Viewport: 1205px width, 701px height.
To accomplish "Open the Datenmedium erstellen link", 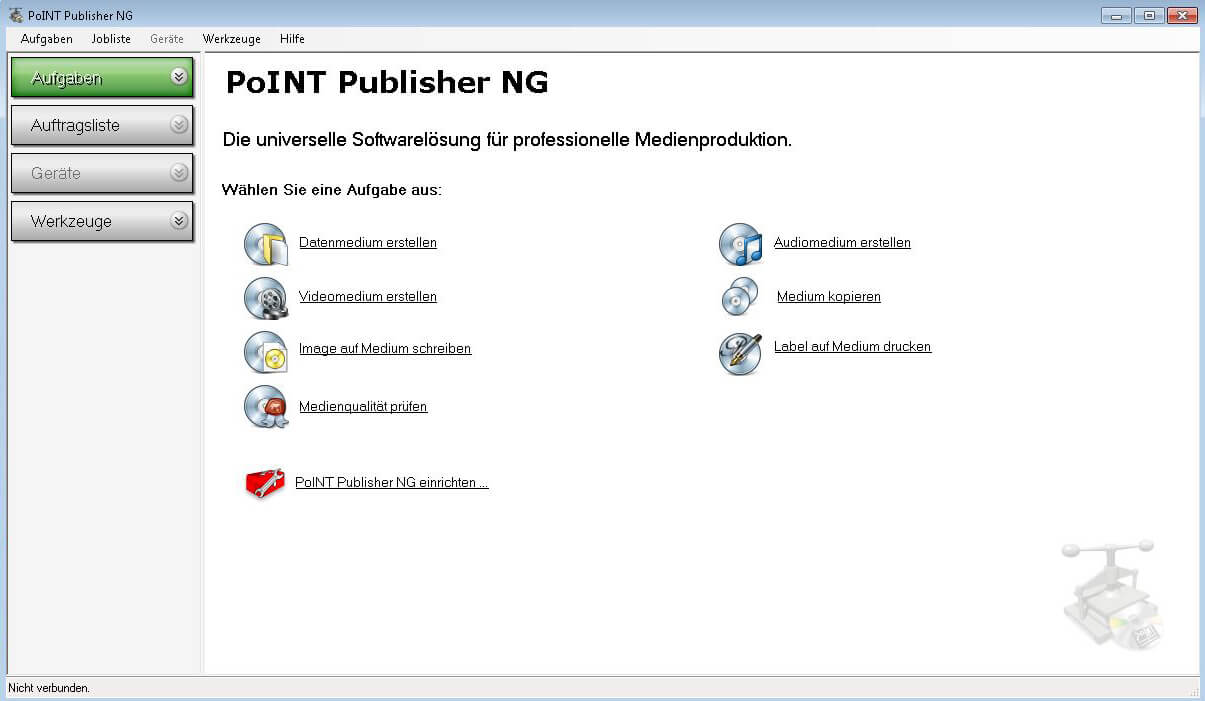I will pyautogui.click(x=368, y=243).
